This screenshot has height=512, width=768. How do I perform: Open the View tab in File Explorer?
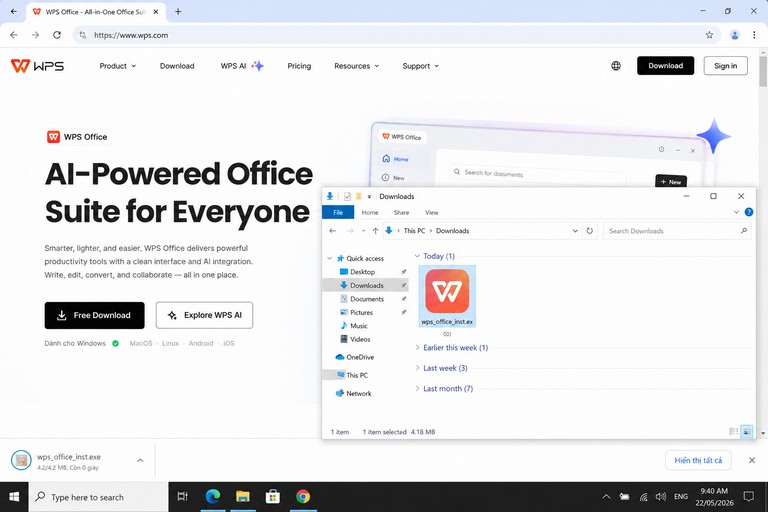click(x=432, y=212)
